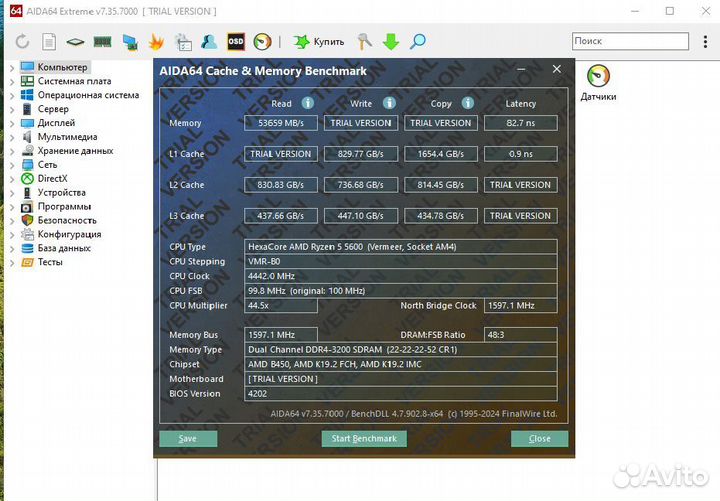Expand the Системная плата tree node

point(12,81)
